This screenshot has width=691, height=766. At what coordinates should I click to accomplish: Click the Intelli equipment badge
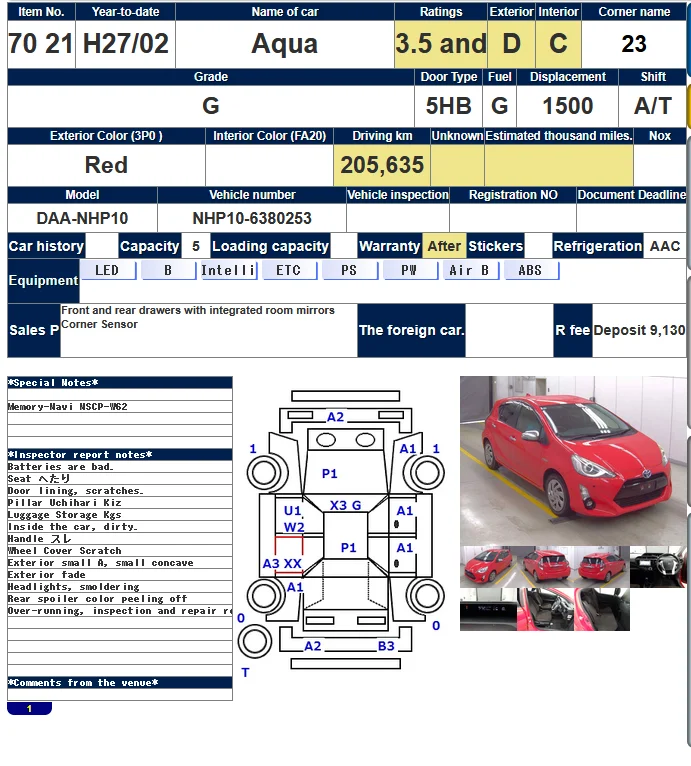(x=229, y=270)
